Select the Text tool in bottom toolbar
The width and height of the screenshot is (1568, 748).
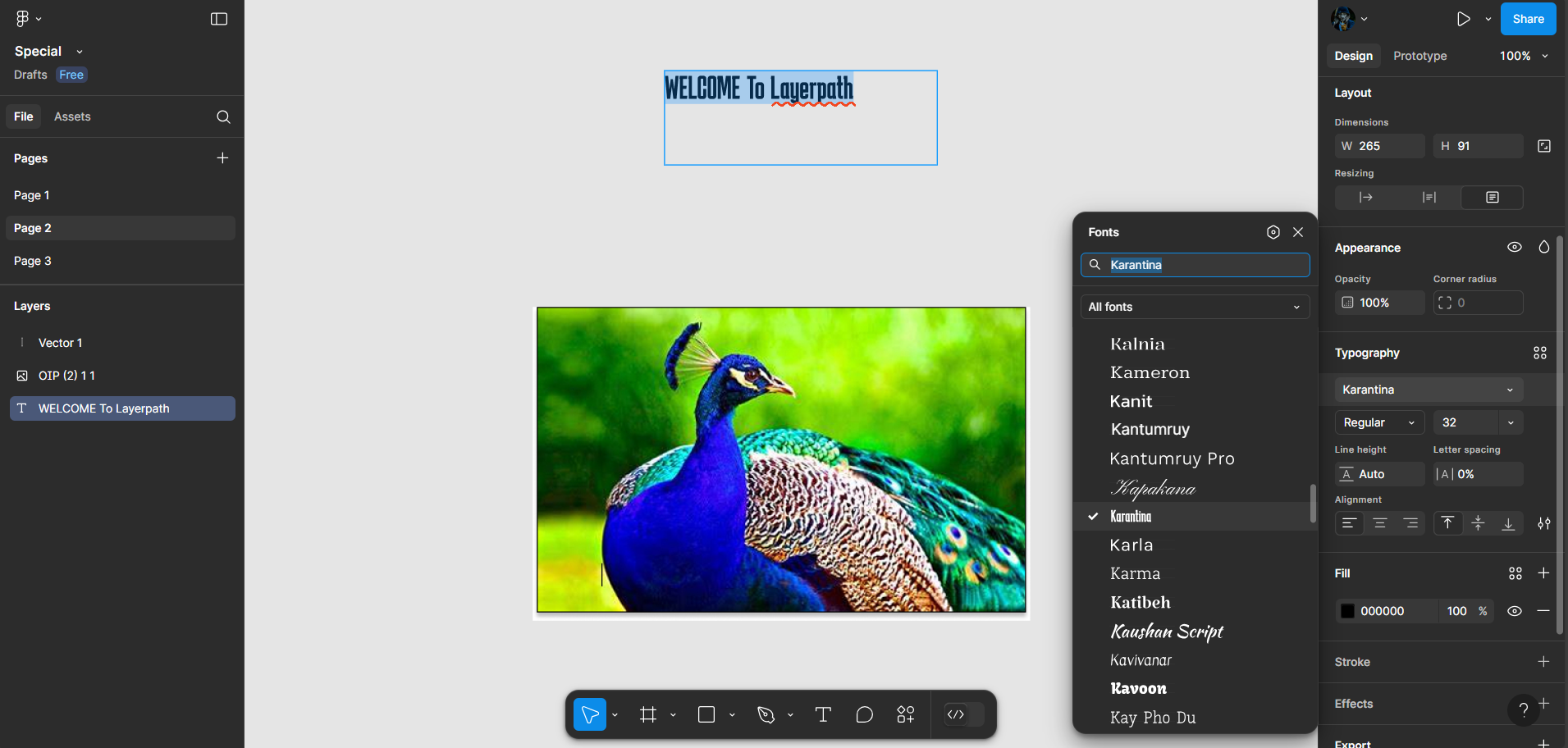tap(823, 714)
